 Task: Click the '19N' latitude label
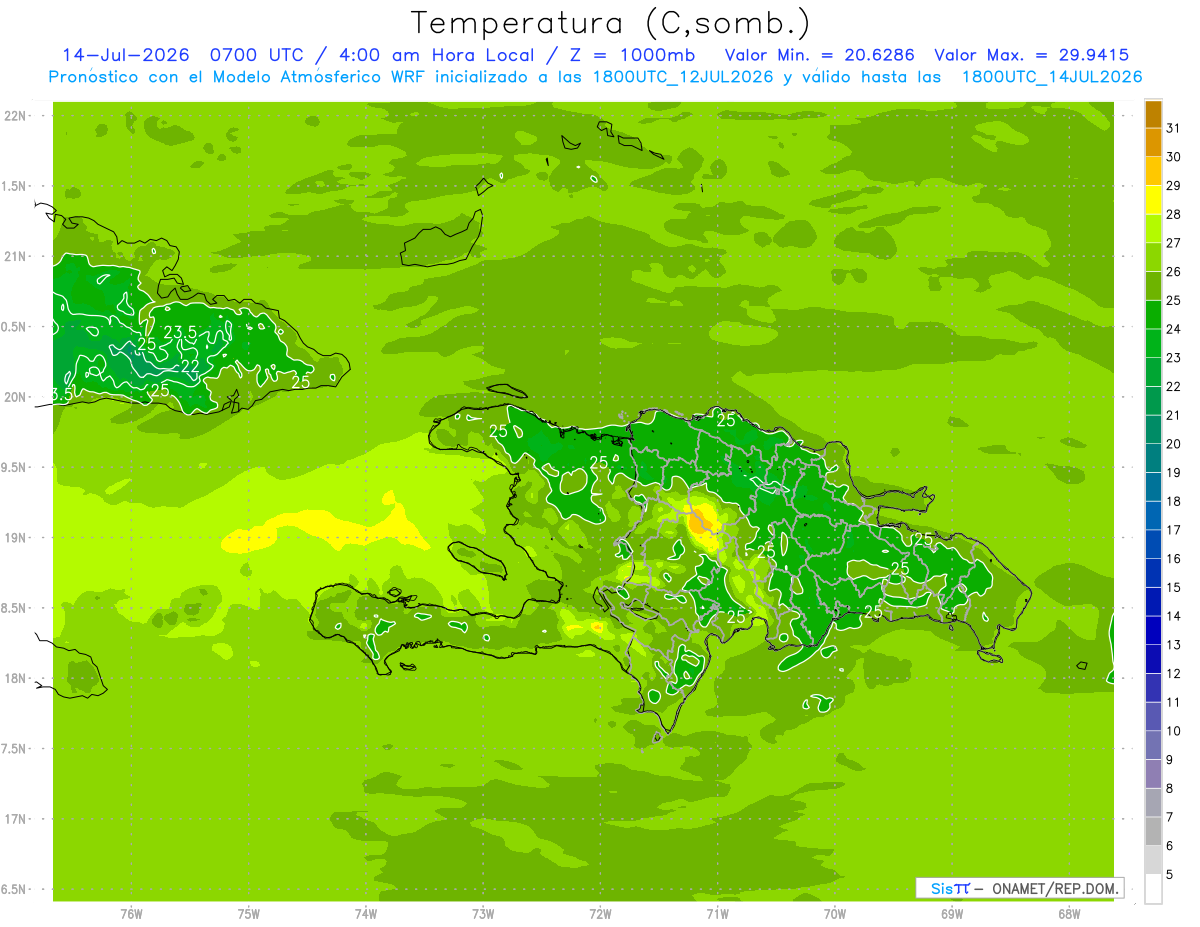tap(15, 538)
